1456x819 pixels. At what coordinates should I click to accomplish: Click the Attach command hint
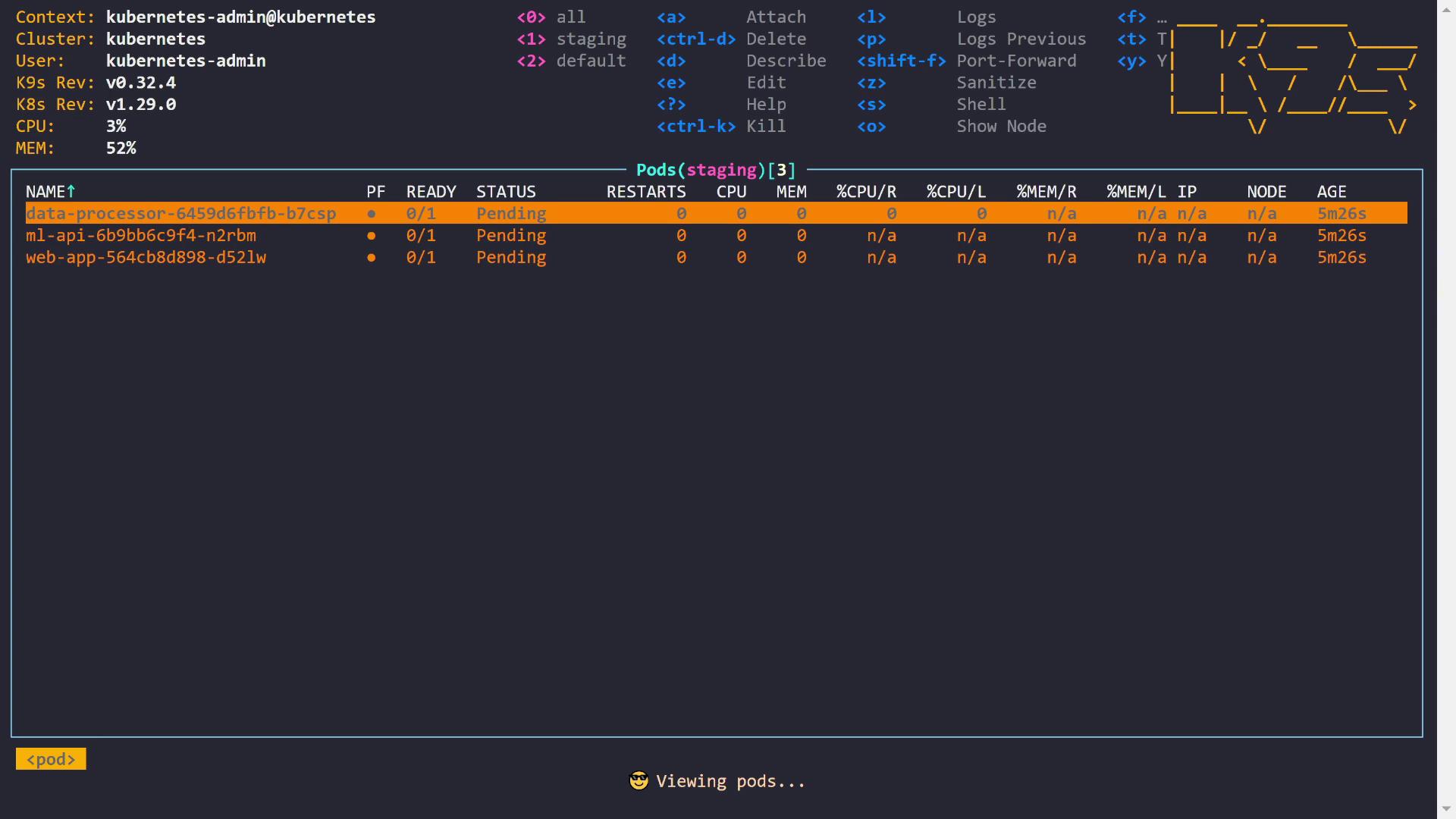pos(776,17)
